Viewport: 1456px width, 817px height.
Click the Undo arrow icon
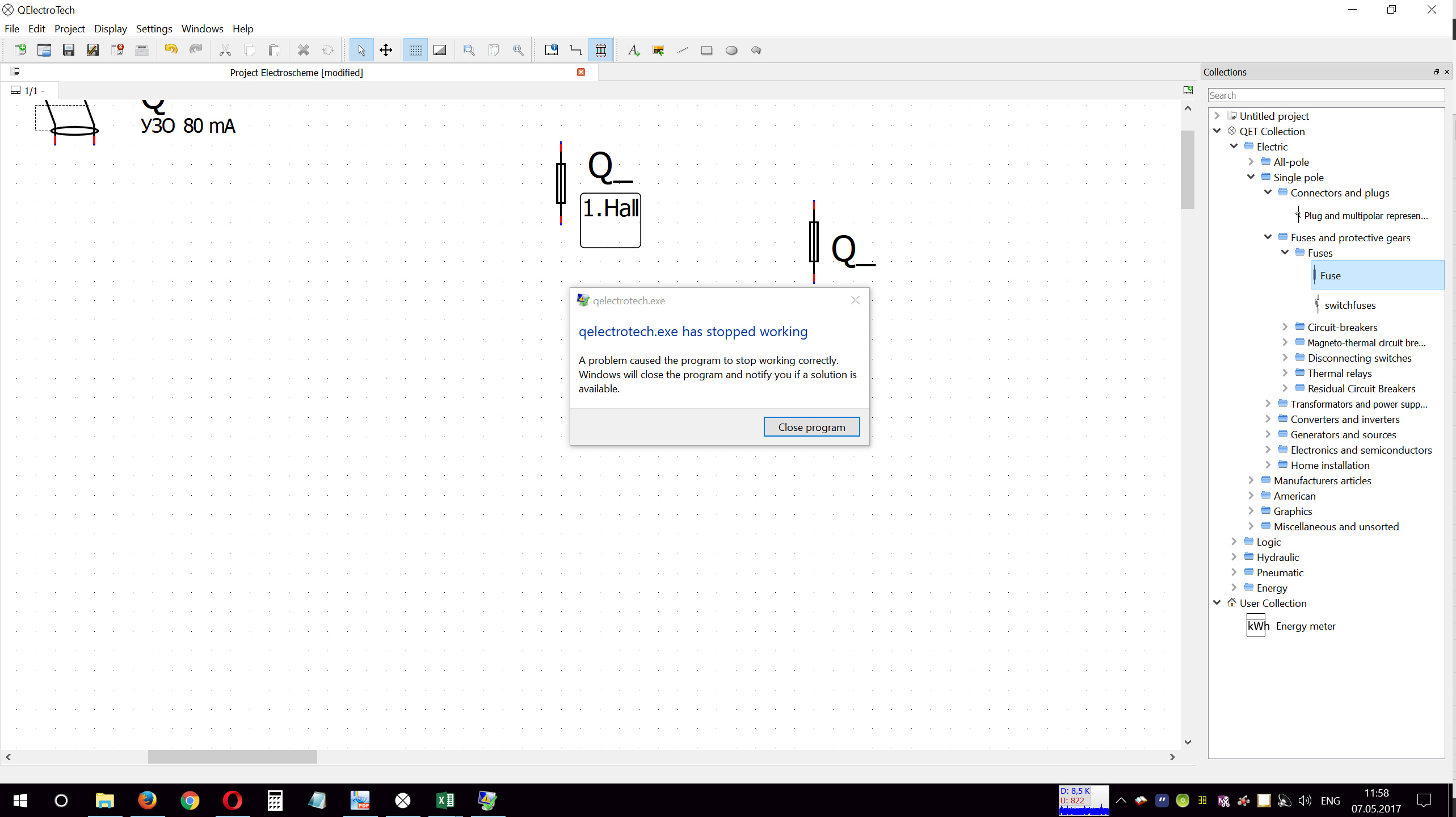[x=171, y=50]
